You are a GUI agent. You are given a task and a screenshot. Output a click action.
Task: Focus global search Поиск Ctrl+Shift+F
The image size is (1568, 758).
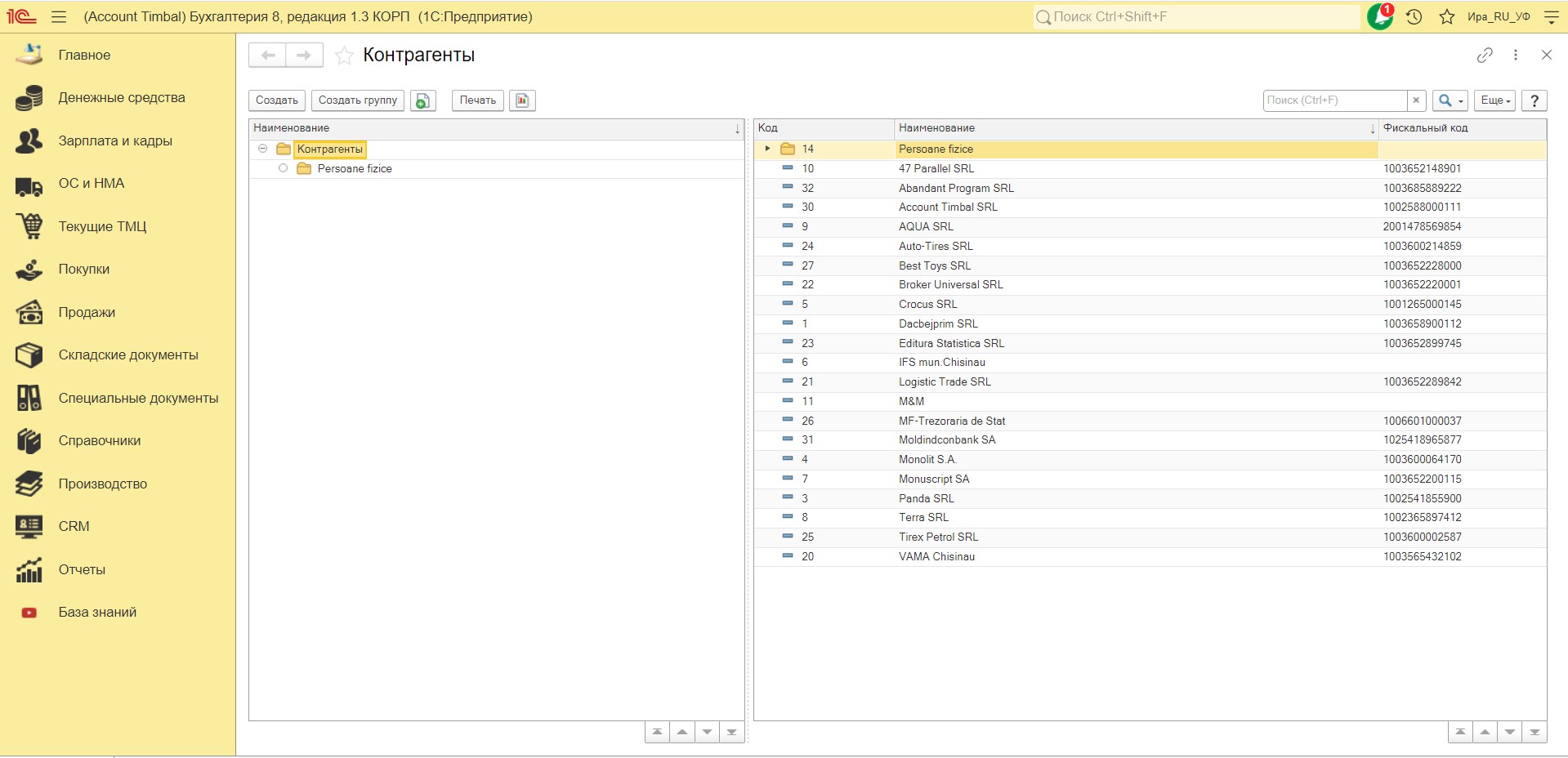[x=1196, y=16]
